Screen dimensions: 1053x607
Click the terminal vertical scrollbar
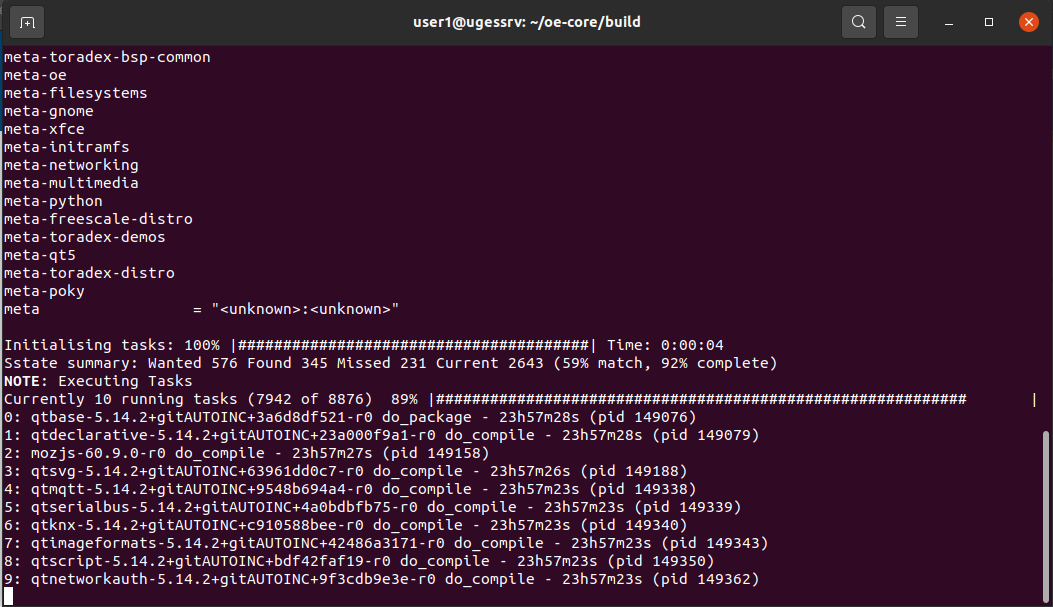[1045, 517]
